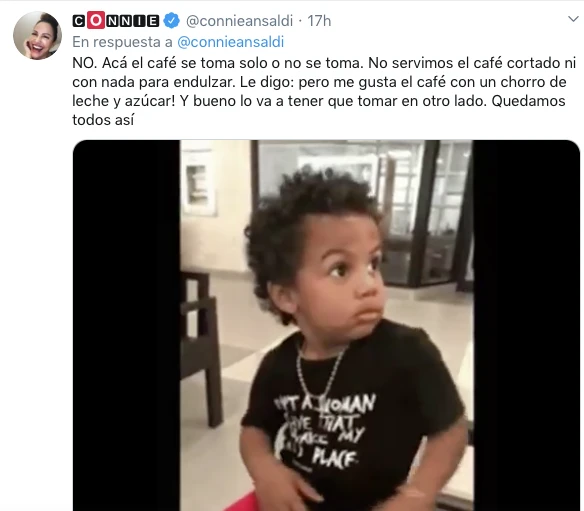Play the toddler reaction video
Image resolution: width=584 pixels, height=511 pixels.
coord(326,325)
